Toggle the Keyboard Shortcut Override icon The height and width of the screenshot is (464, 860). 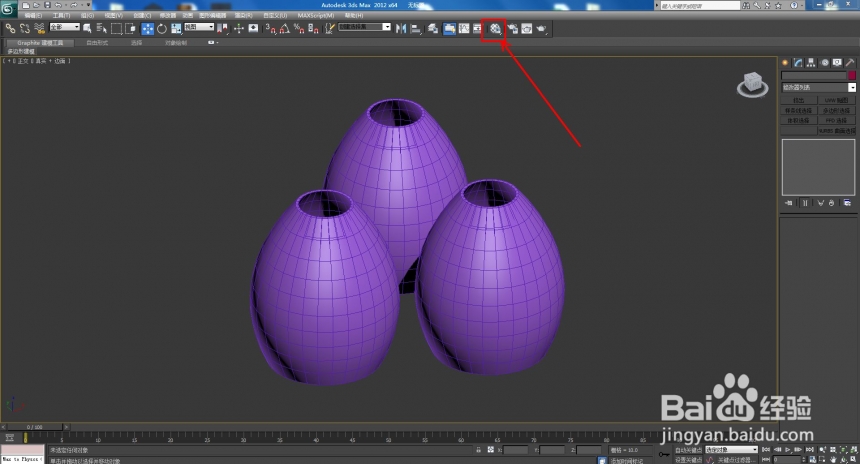click(253, 28)
